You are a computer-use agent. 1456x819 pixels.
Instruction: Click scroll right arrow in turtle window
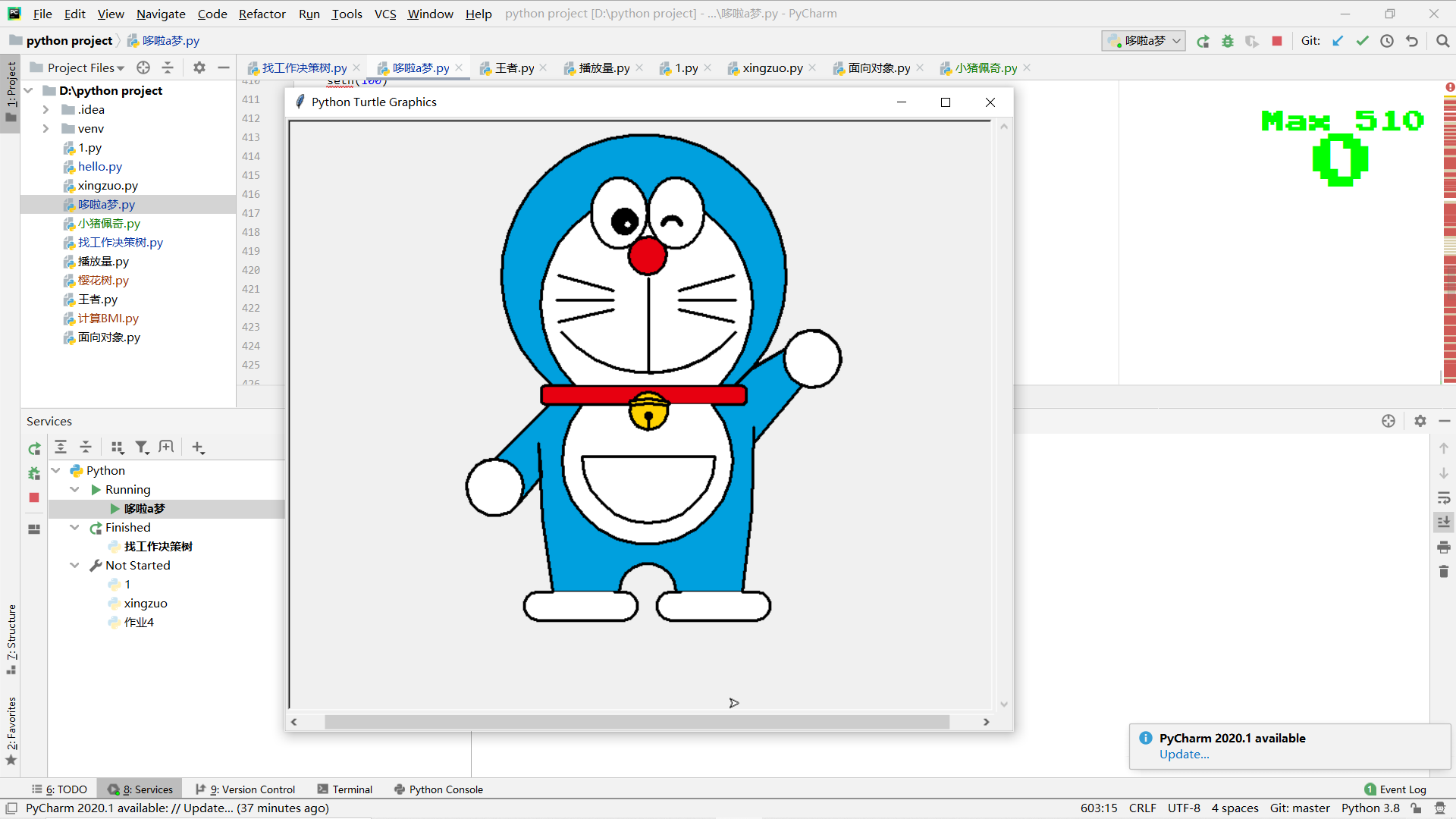click(x=986, y=722)
